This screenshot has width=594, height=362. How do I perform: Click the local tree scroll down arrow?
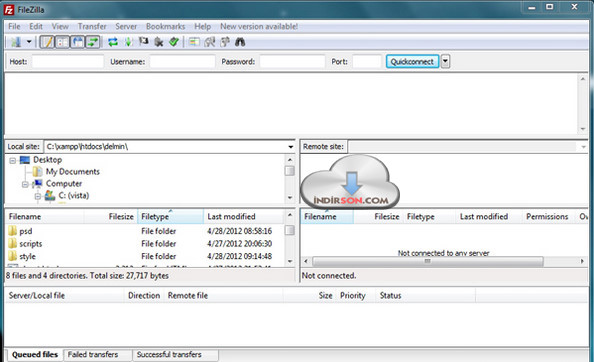coord(290,198)
